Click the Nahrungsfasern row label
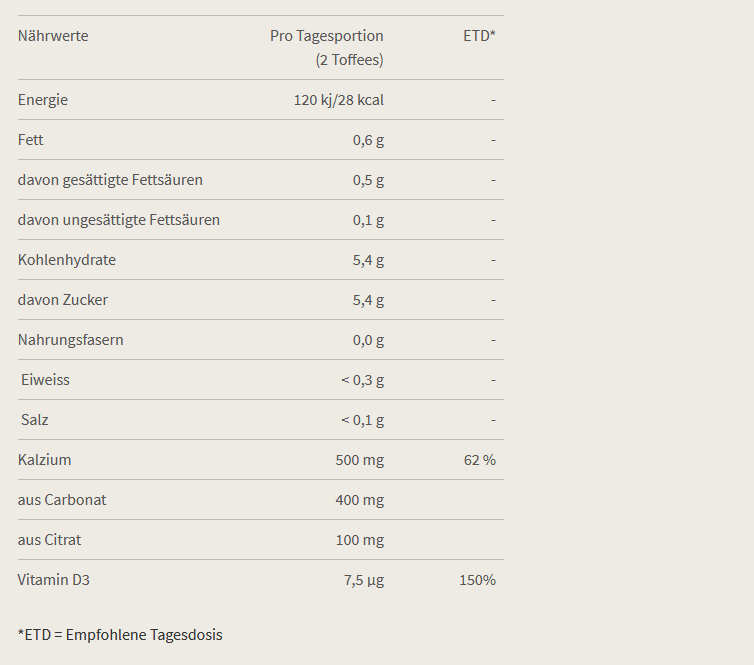Image resolution: width=754 pixels, height=665 pixels. (x=70, y=339)
